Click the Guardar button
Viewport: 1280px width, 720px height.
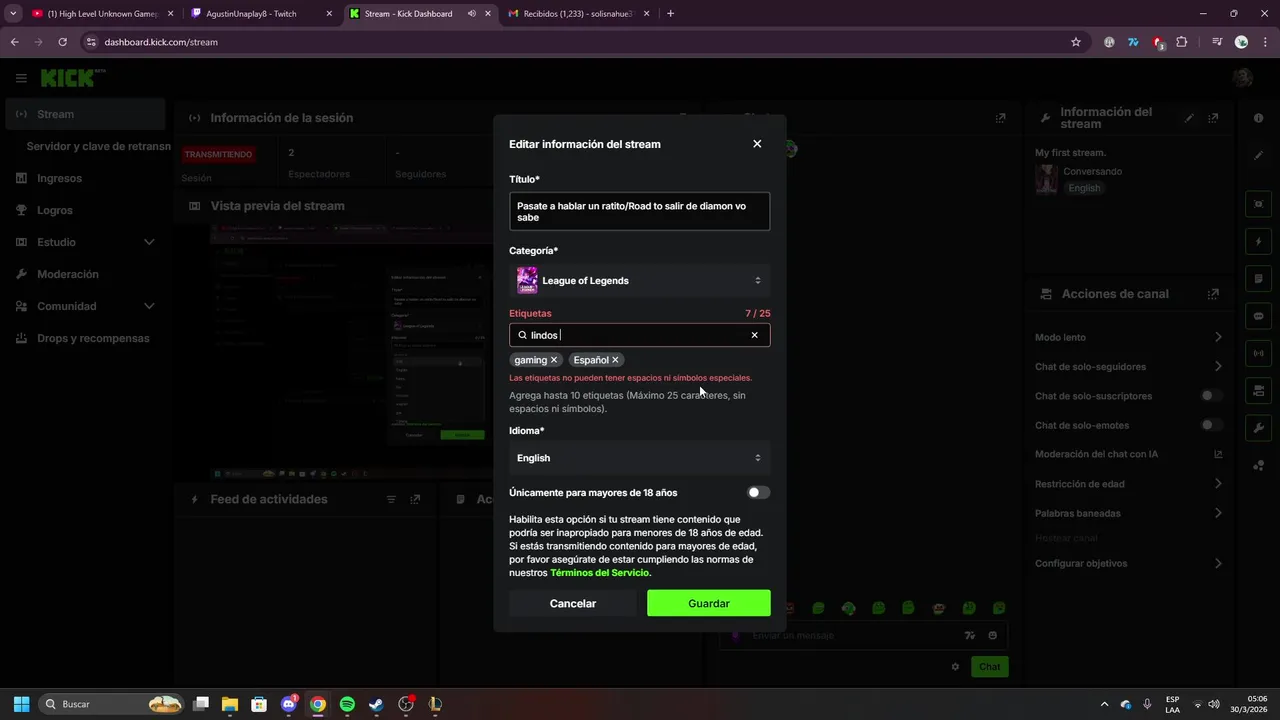click(x=709, y=603)
